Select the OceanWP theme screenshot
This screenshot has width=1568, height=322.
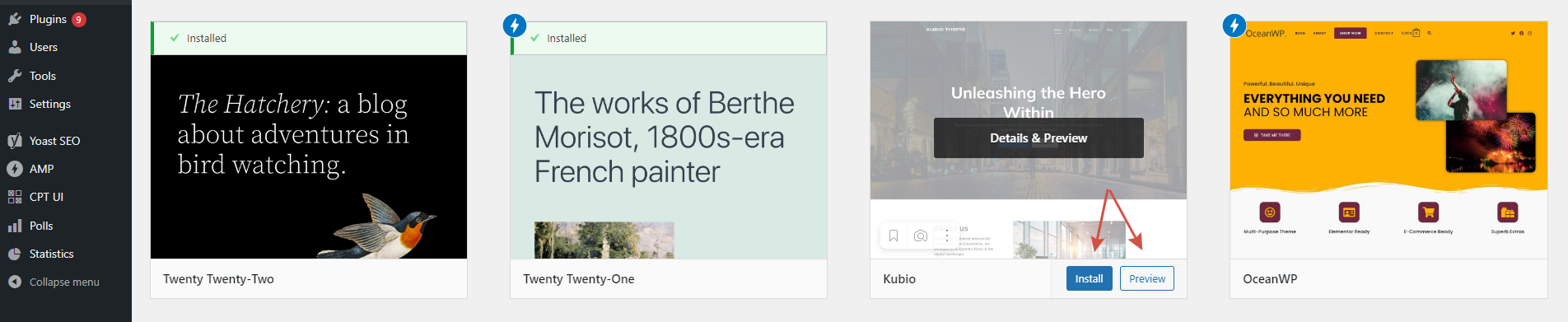point(1388,140)
